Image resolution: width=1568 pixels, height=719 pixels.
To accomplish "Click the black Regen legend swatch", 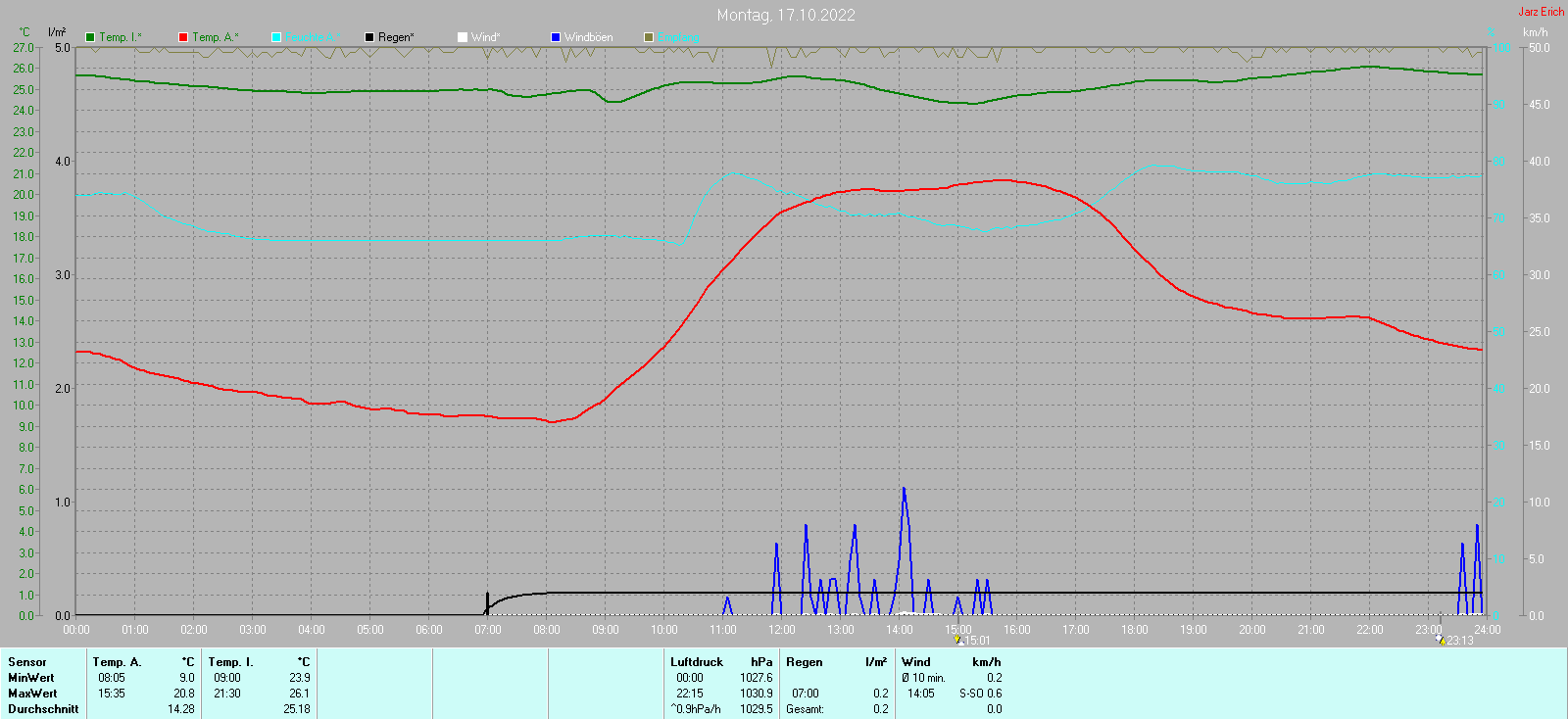I will pyautogui.click(x=369, y=37).
